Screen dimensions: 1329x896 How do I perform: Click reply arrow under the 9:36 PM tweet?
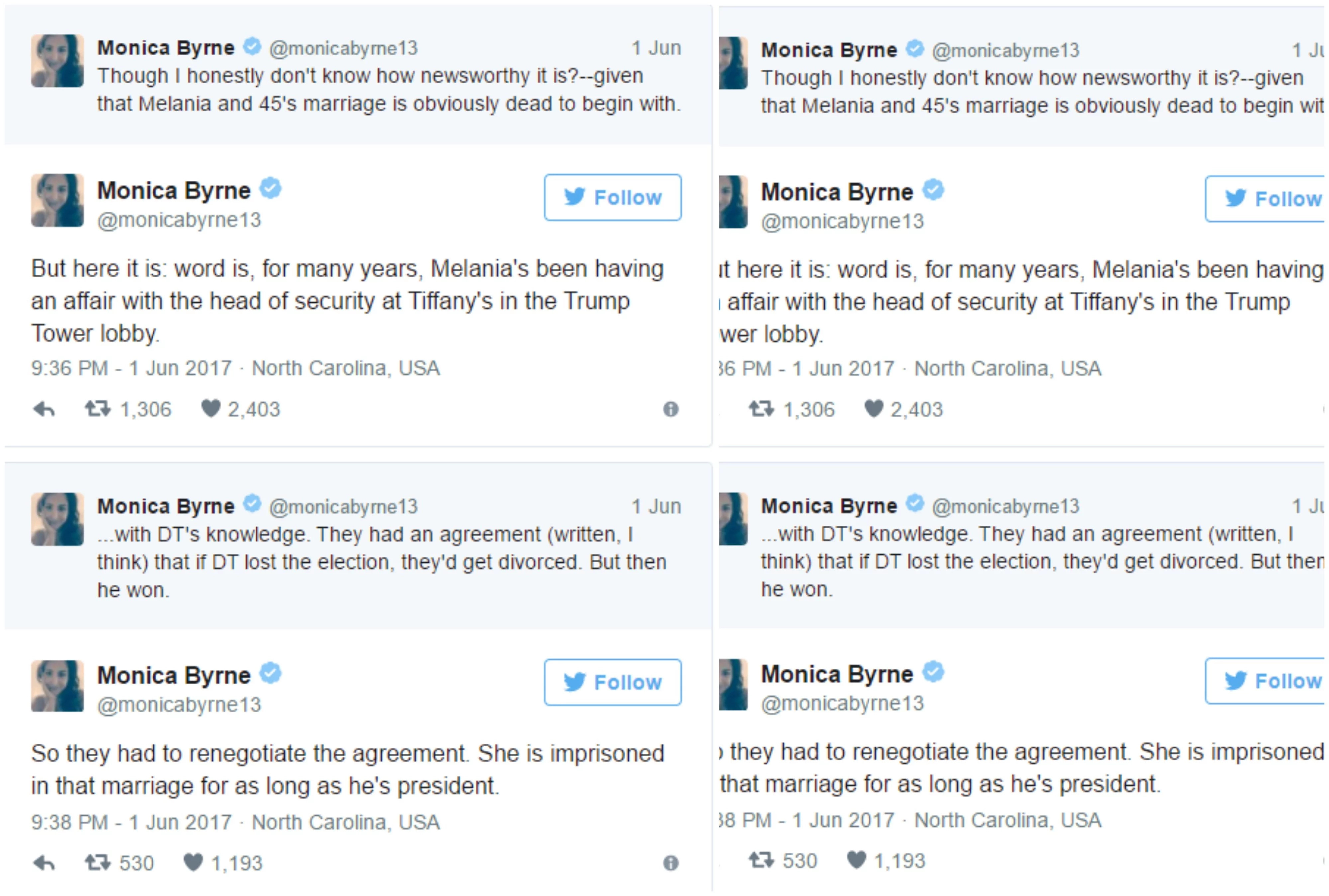pyautogui.click(x=44, y=409)
